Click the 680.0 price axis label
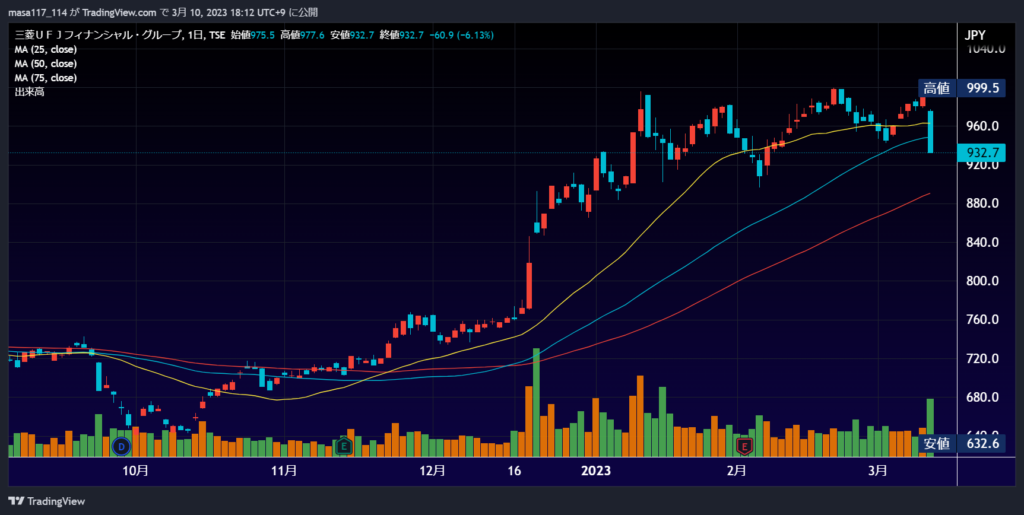This screenshot has width=1024, height=515. point(984,397)
